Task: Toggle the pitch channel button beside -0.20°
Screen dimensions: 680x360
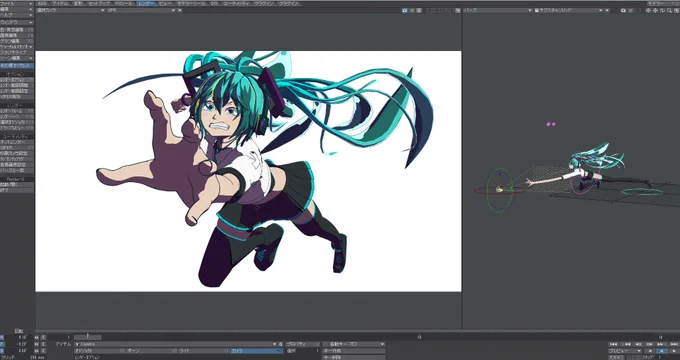Action: click(x=2, y=344)
